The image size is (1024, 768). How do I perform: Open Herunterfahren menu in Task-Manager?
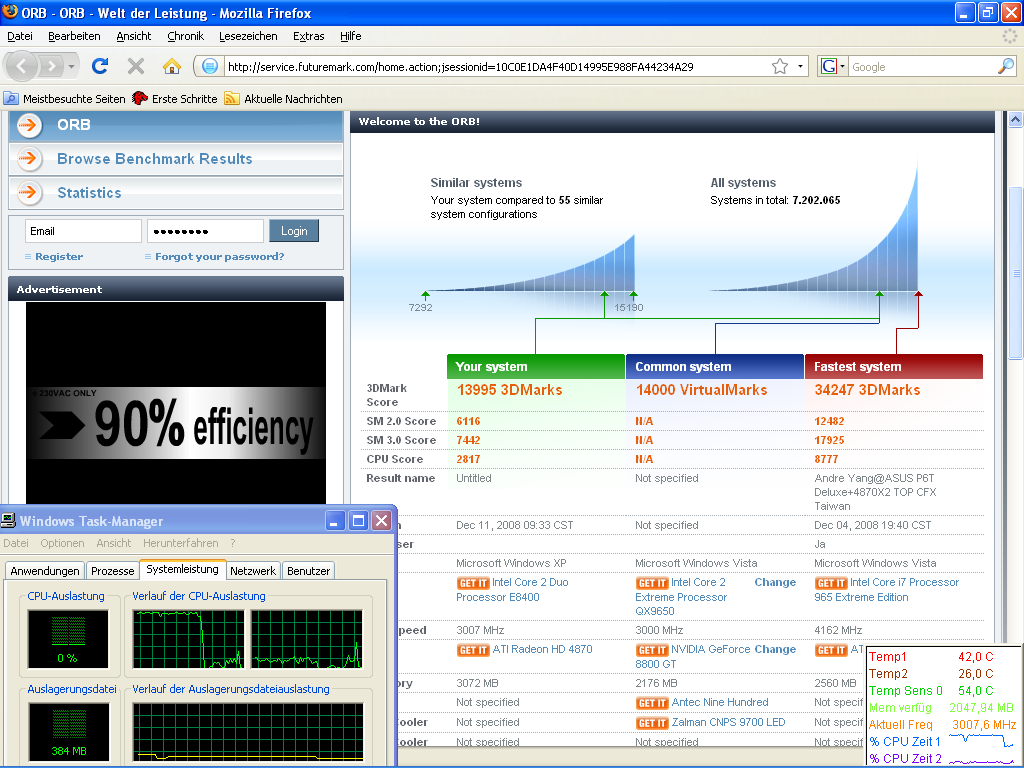point(180,543)
